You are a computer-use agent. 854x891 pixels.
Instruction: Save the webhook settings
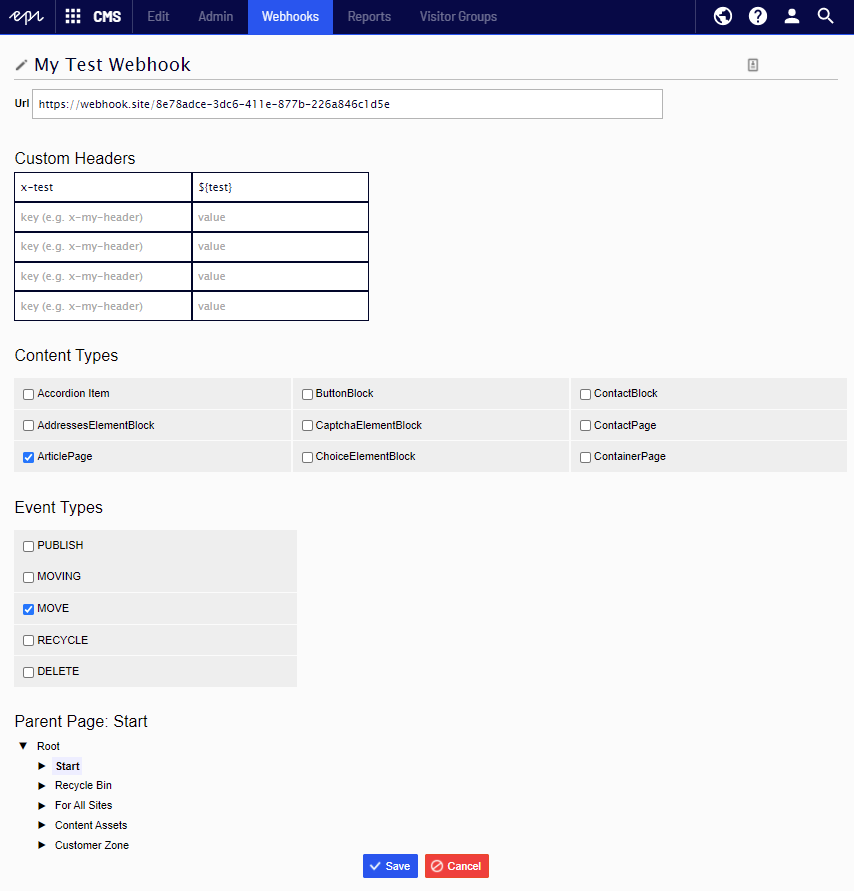390,866
